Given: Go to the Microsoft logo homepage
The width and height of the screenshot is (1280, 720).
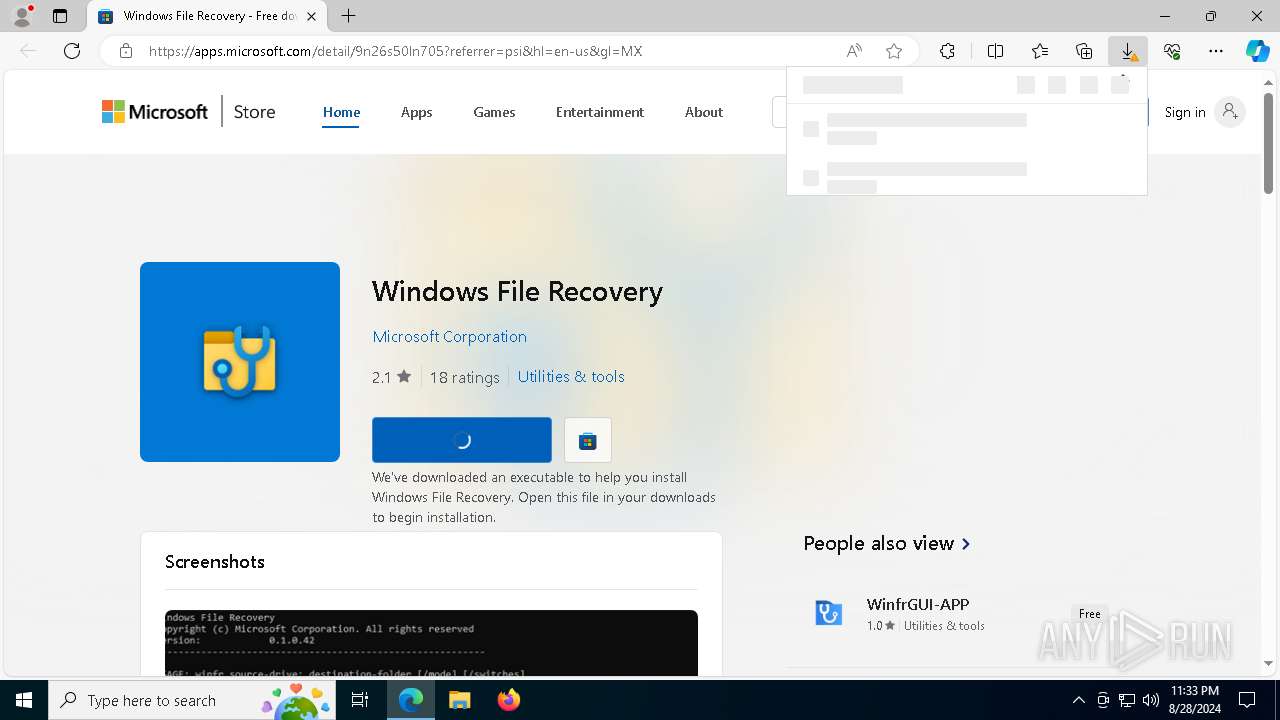Looking at the screenshot, I should [x=155, y=112].
